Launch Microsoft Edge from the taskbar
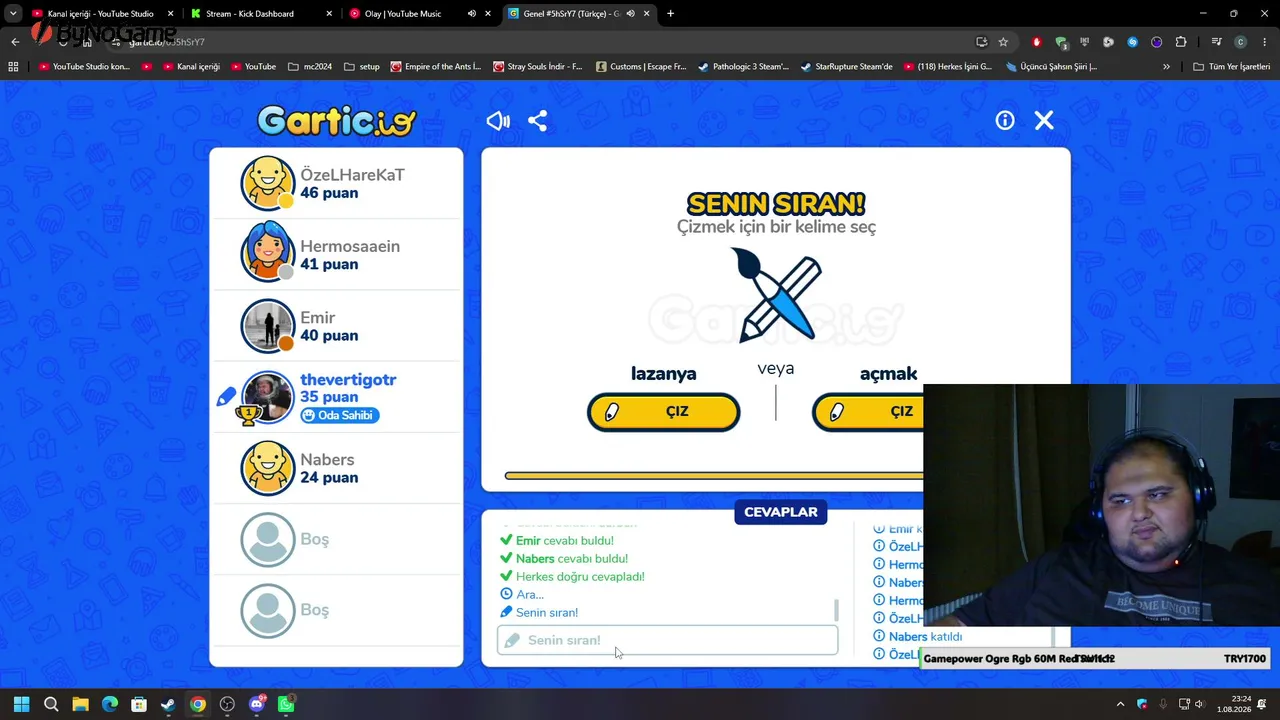Screen dimensions: 1280x720 [x=110, y=704]
